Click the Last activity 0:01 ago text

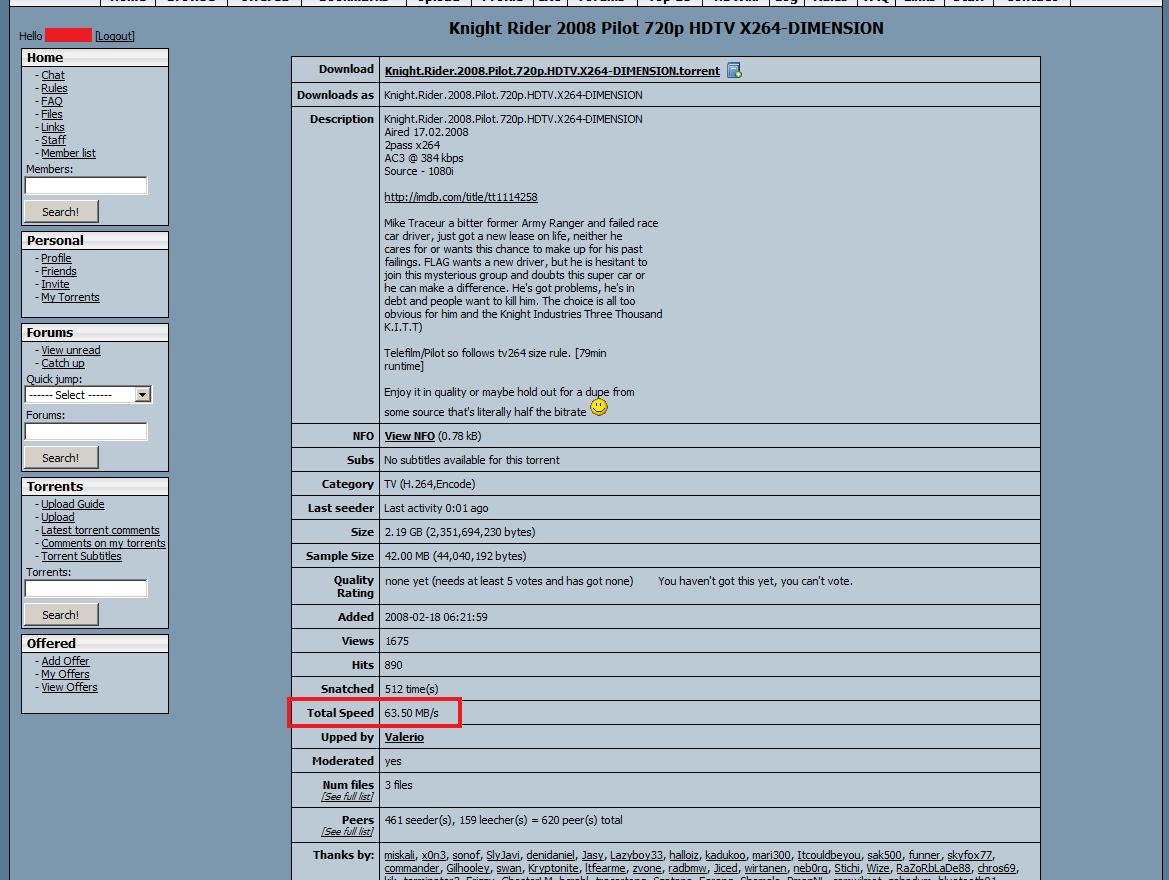point(436,508)
